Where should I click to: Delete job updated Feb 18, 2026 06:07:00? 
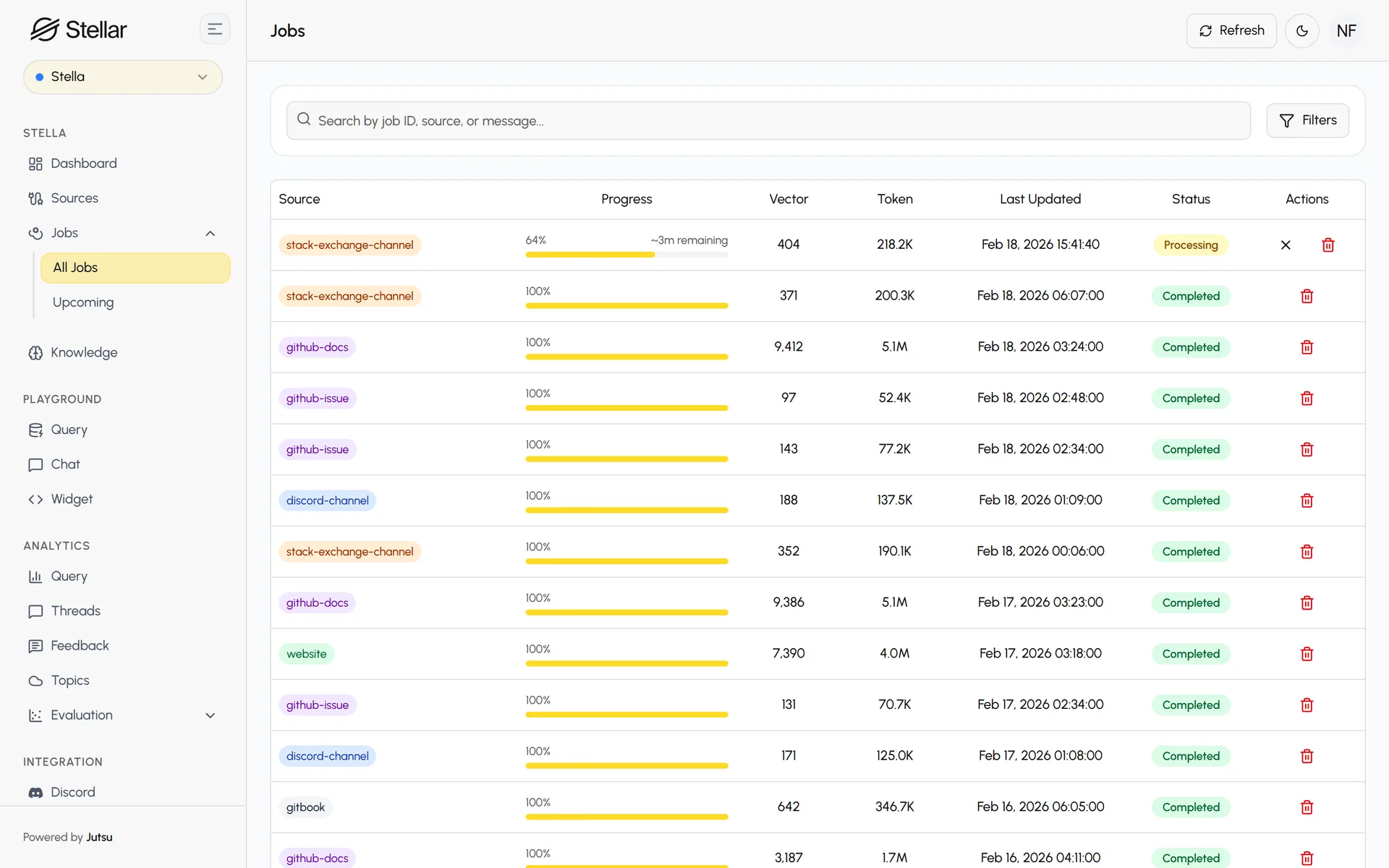pos(1307,297)
